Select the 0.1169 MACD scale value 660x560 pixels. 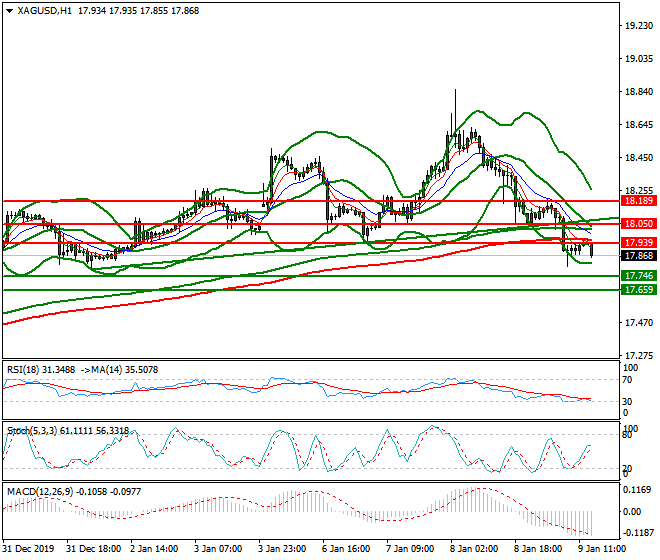coord(638,490)
